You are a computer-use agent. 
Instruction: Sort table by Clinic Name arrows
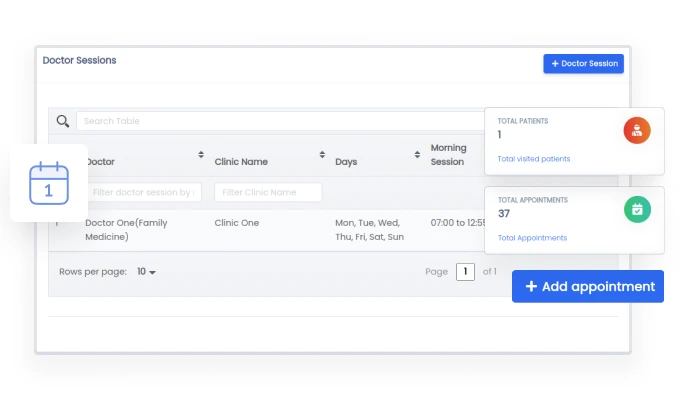[x=322, y=155]
